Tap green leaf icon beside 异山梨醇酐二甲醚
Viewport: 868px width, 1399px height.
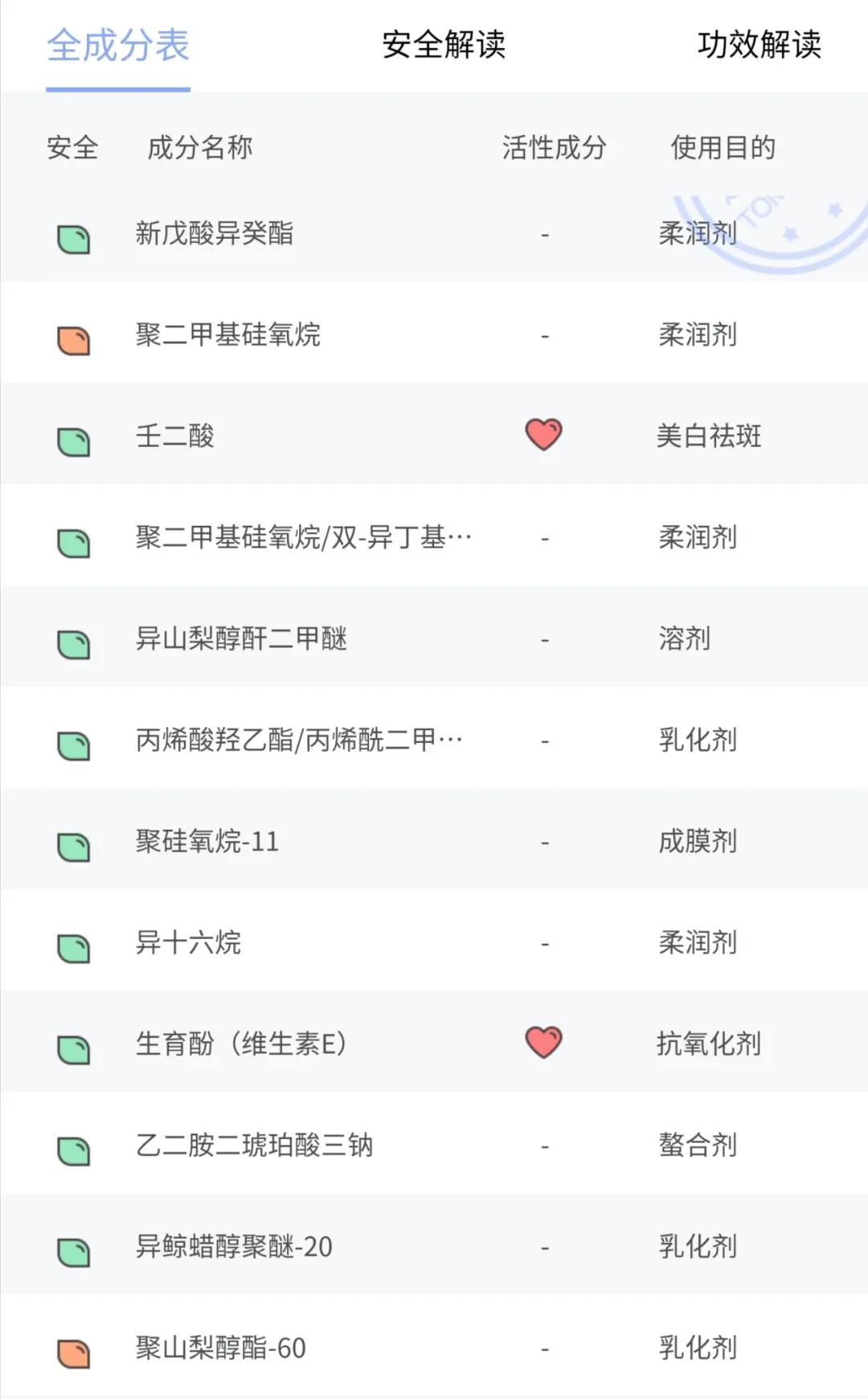pos(73,644)
